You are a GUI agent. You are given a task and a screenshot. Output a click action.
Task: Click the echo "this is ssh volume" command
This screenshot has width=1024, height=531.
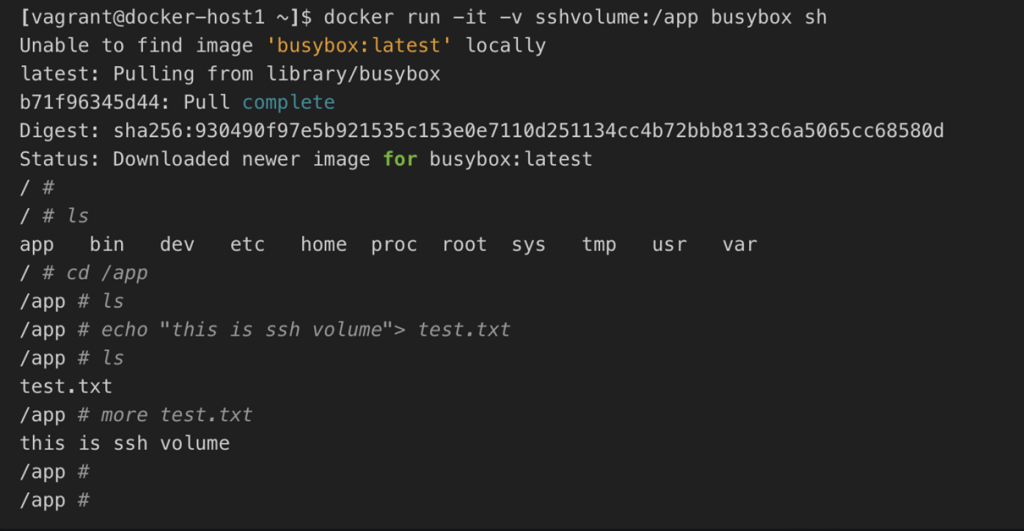[x=305, y=330]
